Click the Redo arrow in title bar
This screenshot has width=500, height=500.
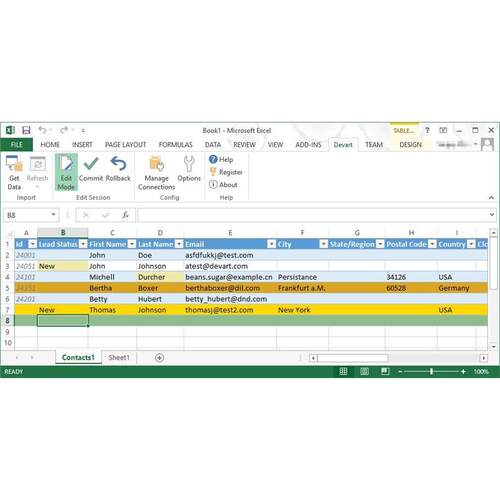pyautogui.click(x=64, y=130)
